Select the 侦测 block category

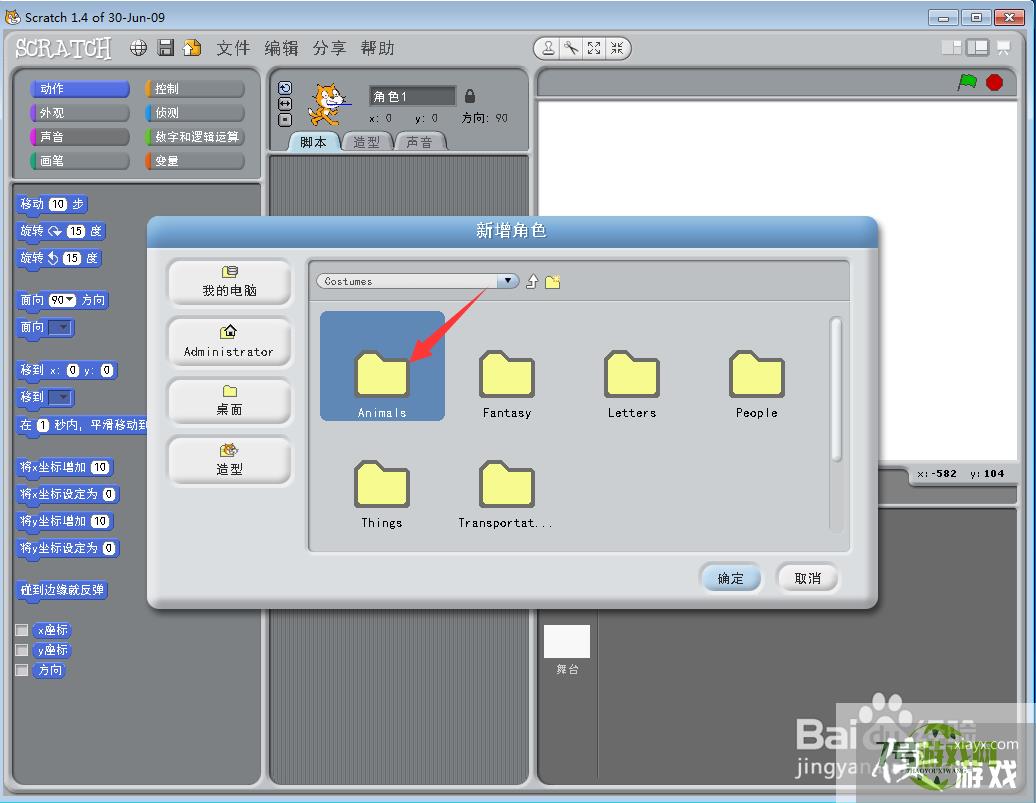click(195, 113)
